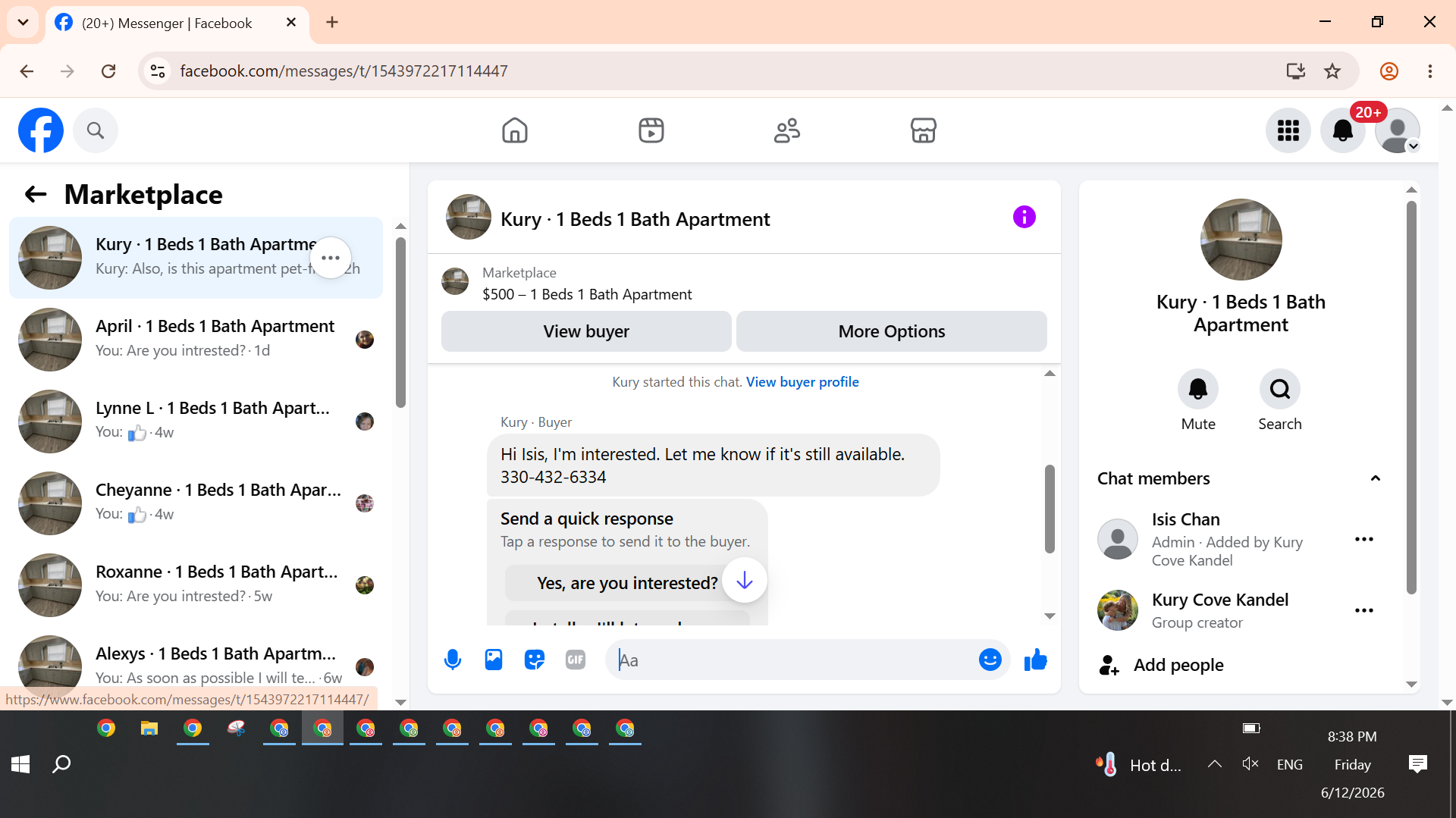
Task: Open the Facebook logo home link
Action: click(x=41, y=130)
